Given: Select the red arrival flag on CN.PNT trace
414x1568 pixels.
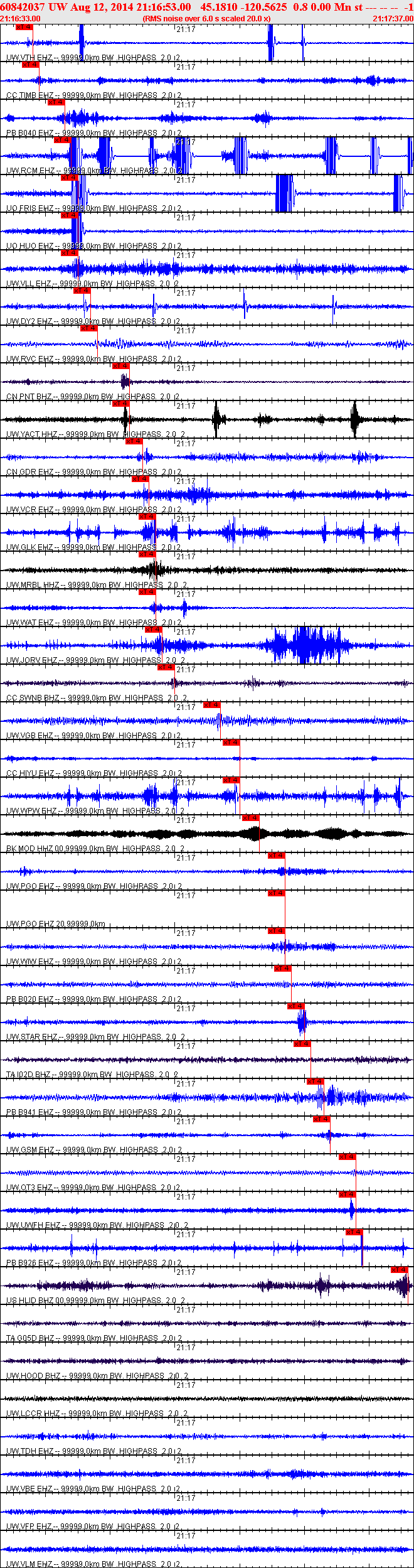Looking at the screenshot, I should coord(121,366).
